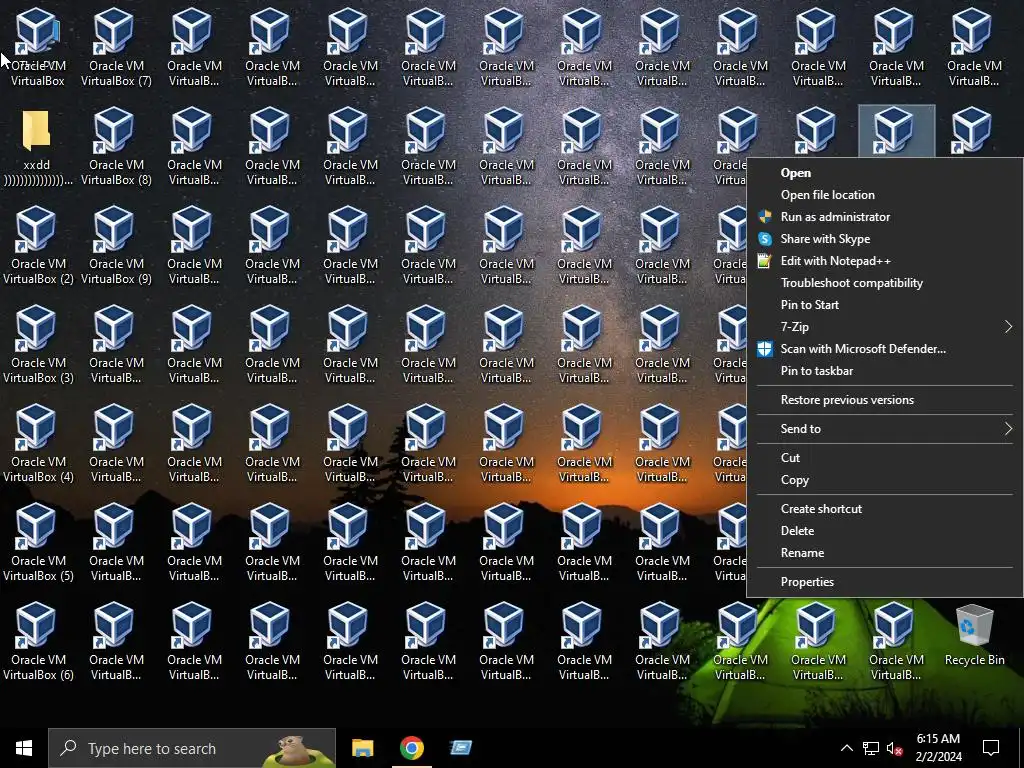Open Google Chrome from the taskbar
Screen dimensions: 1024x768
[411, 748]
